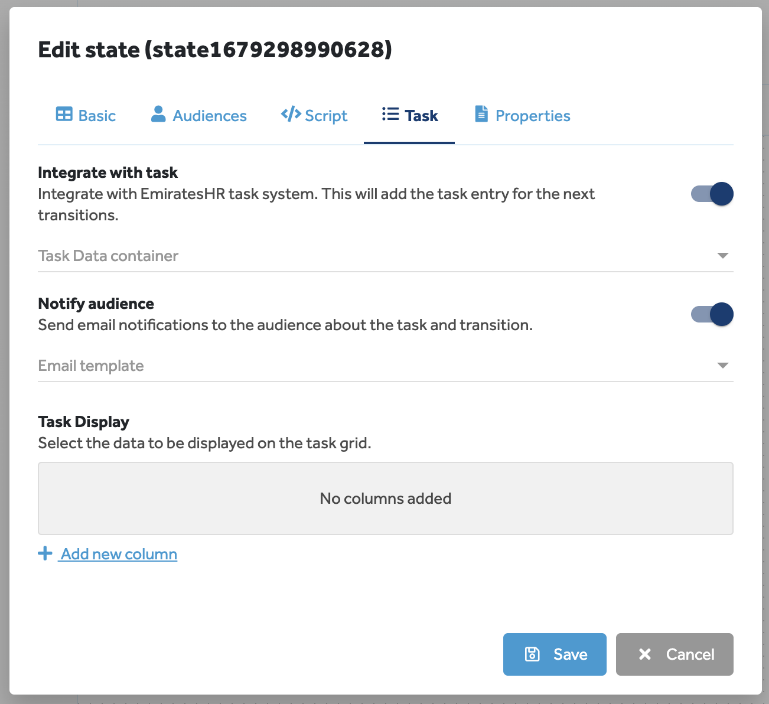Image resolution: width=769 pixels, height=704 pixels.
Task: Expand the Email template dropdown
Action: (385, 366)
